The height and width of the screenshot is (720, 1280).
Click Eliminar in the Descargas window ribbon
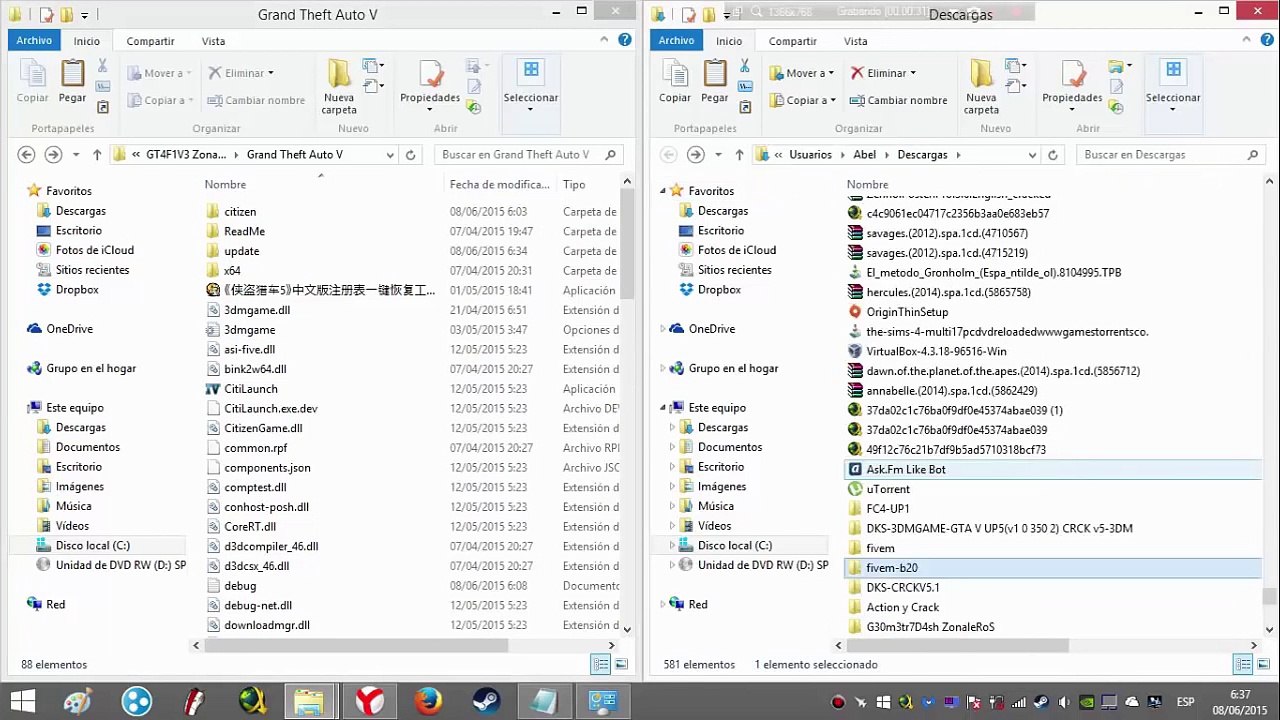882,73
